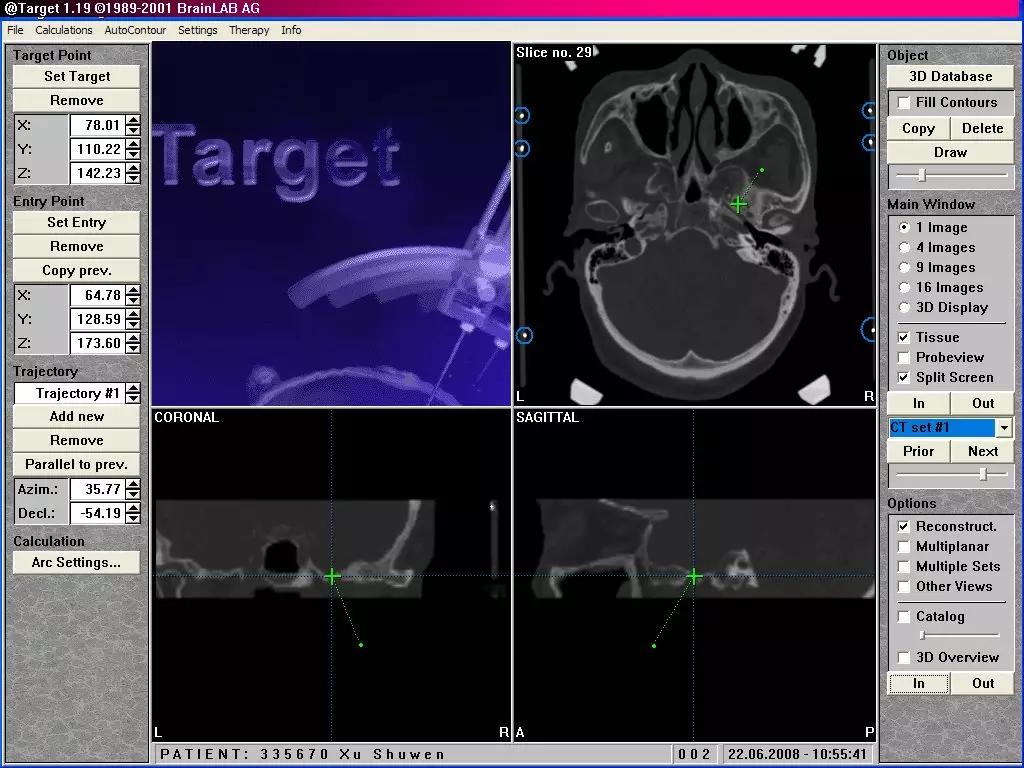The height and width of the screenshot is (768, 1024).
Task: Enable the Multiplanar option
Action: tap(904, 547)
